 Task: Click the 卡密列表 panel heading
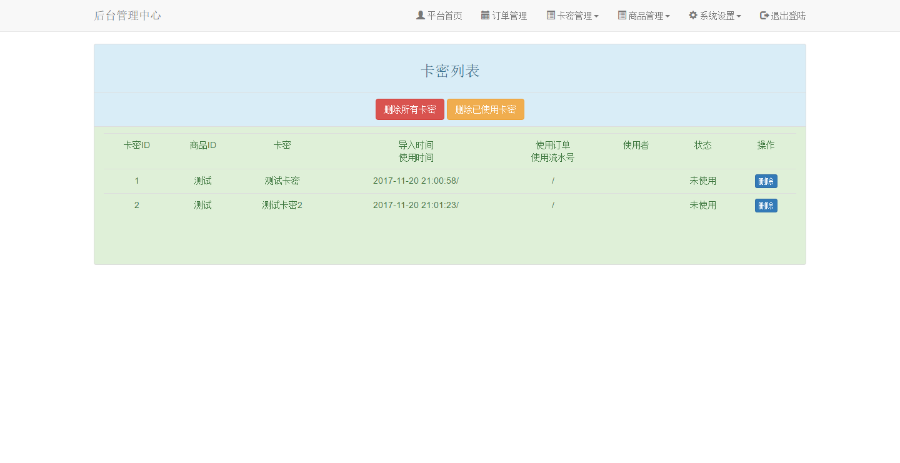[450, 71]
